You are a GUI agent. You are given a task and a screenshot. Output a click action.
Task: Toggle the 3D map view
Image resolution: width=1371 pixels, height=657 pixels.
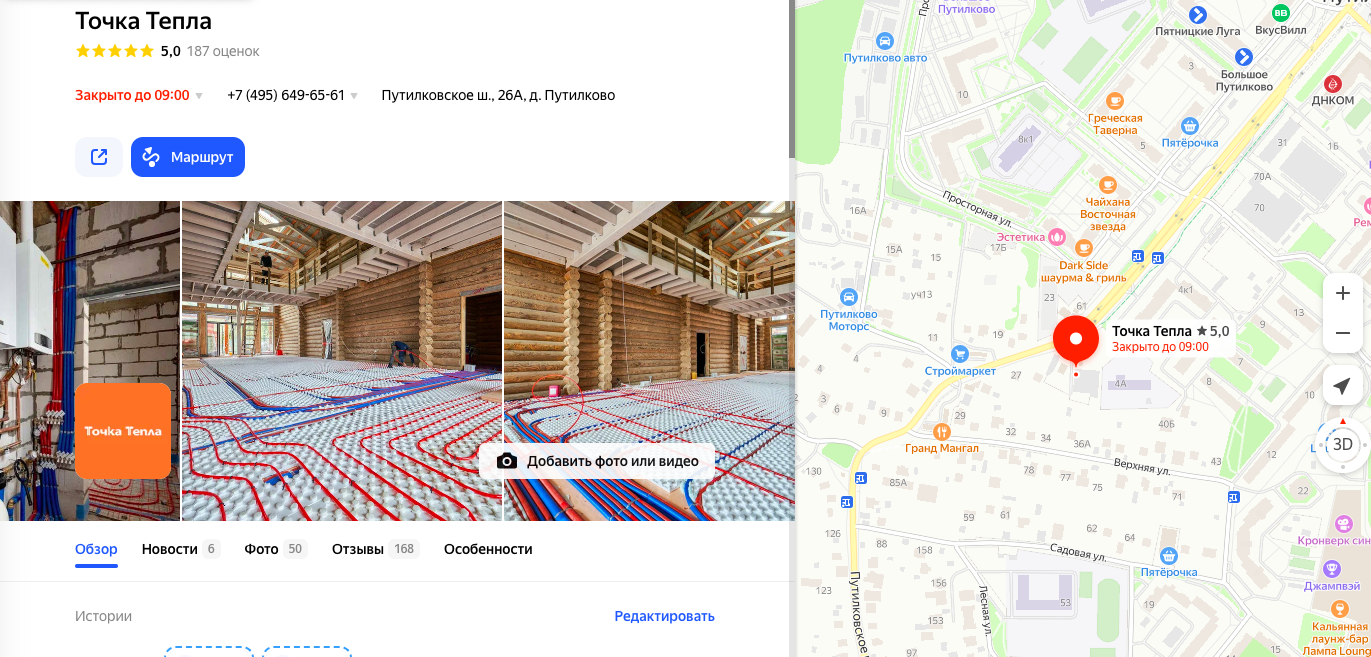[x=1342, y=445]
